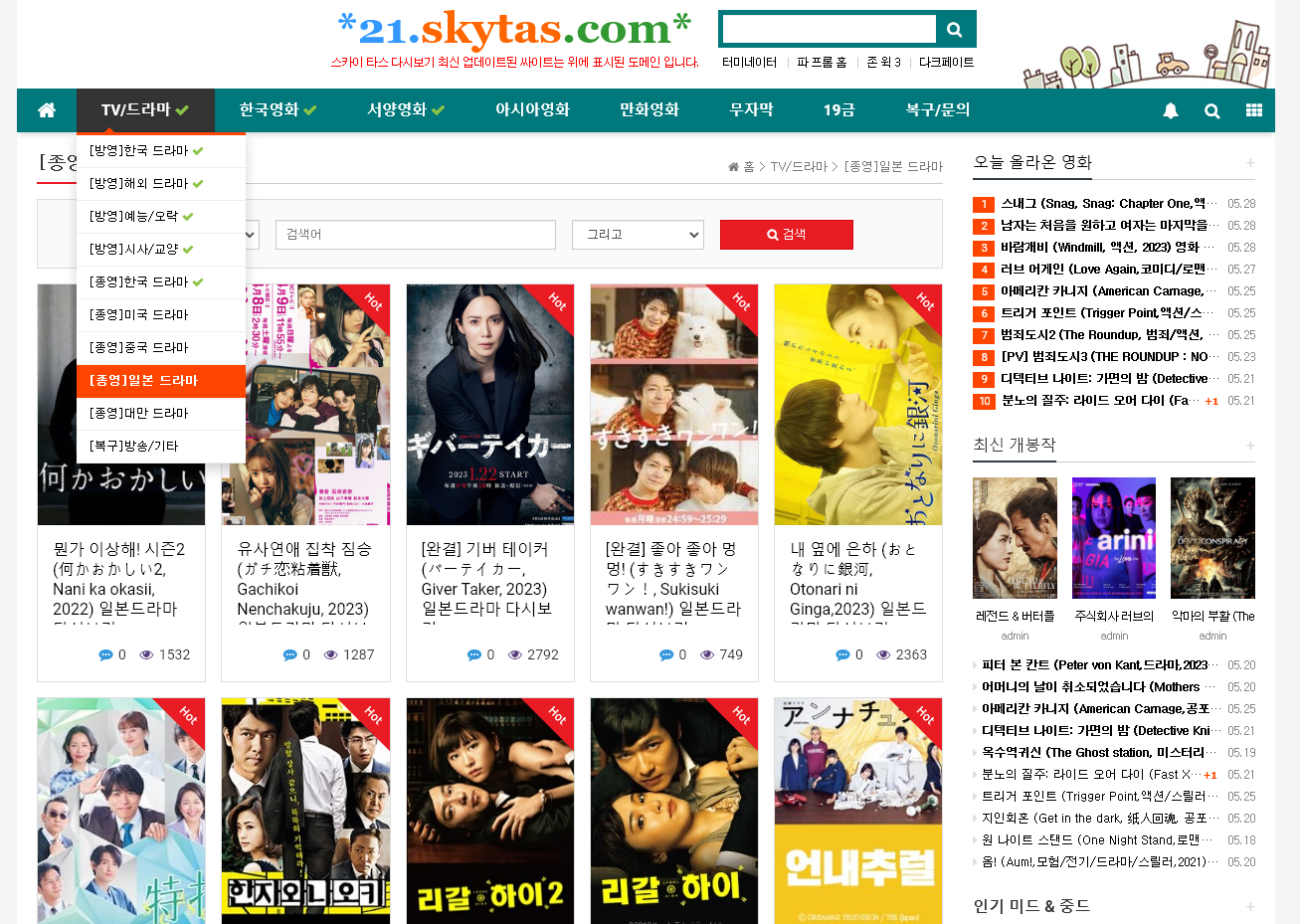1300x924 pixels.
Task: Click the 검색어 search keyword field
Action: (416, 235)
